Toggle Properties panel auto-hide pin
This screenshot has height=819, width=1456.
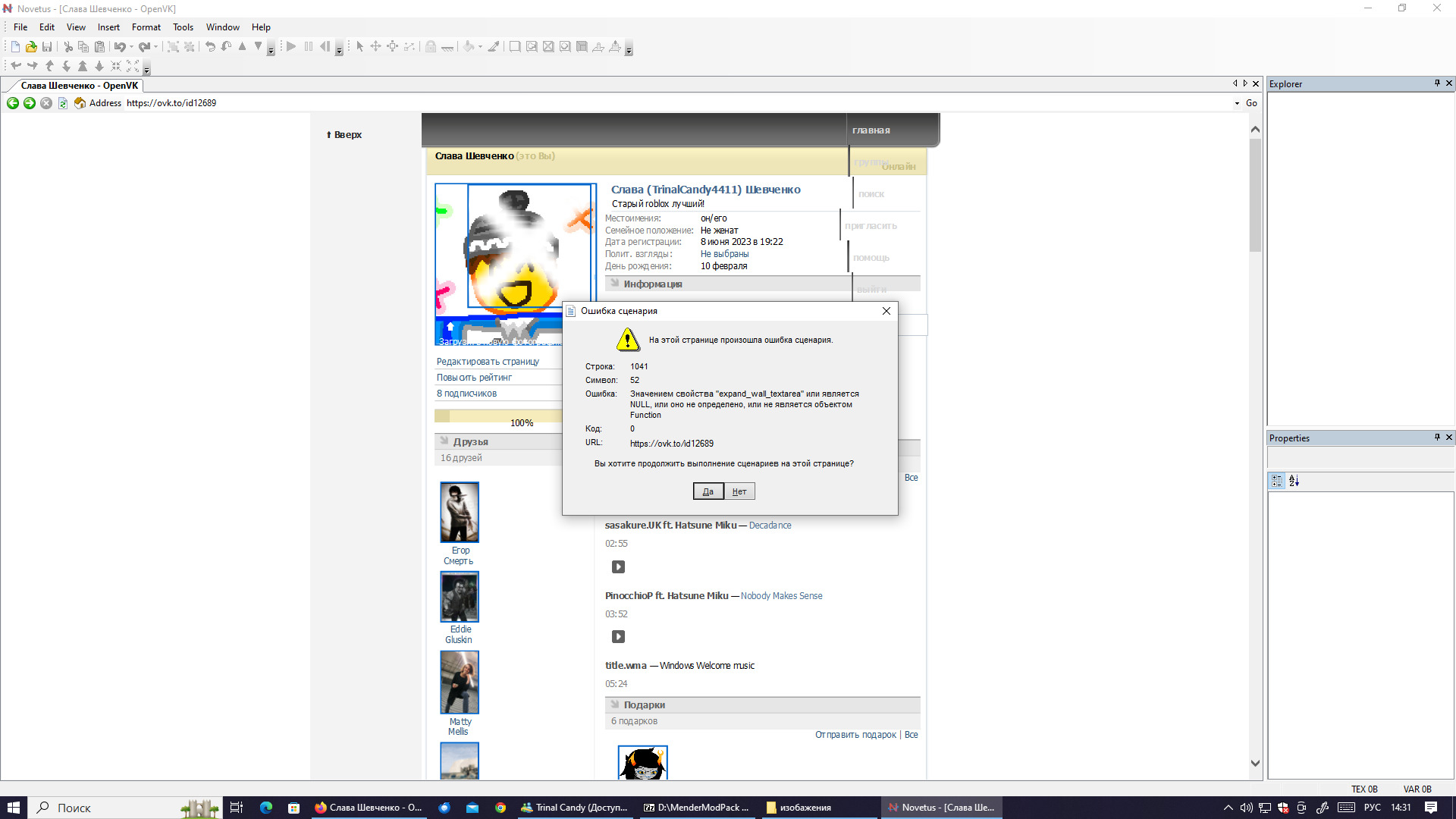pyautogui.click(x=1437, y=438)
